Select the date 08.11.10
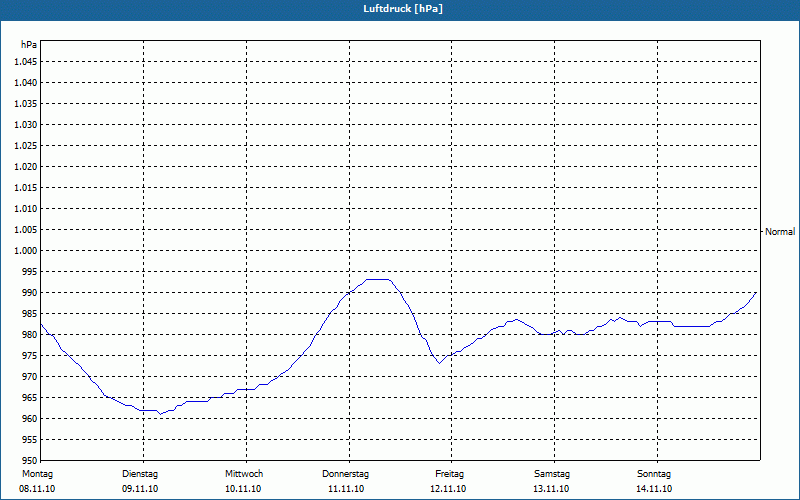This screenshot has height=500, width=800. (x=37, y=489)
